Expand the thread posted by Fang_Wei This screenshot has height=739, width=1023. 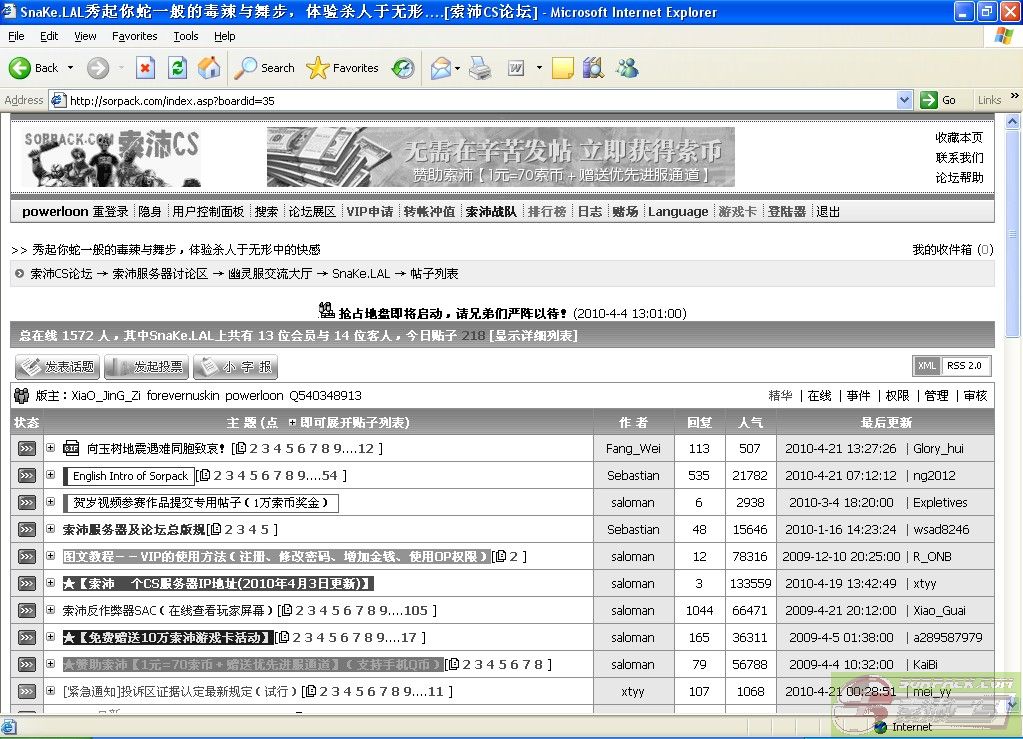click(x=50, y=448)
